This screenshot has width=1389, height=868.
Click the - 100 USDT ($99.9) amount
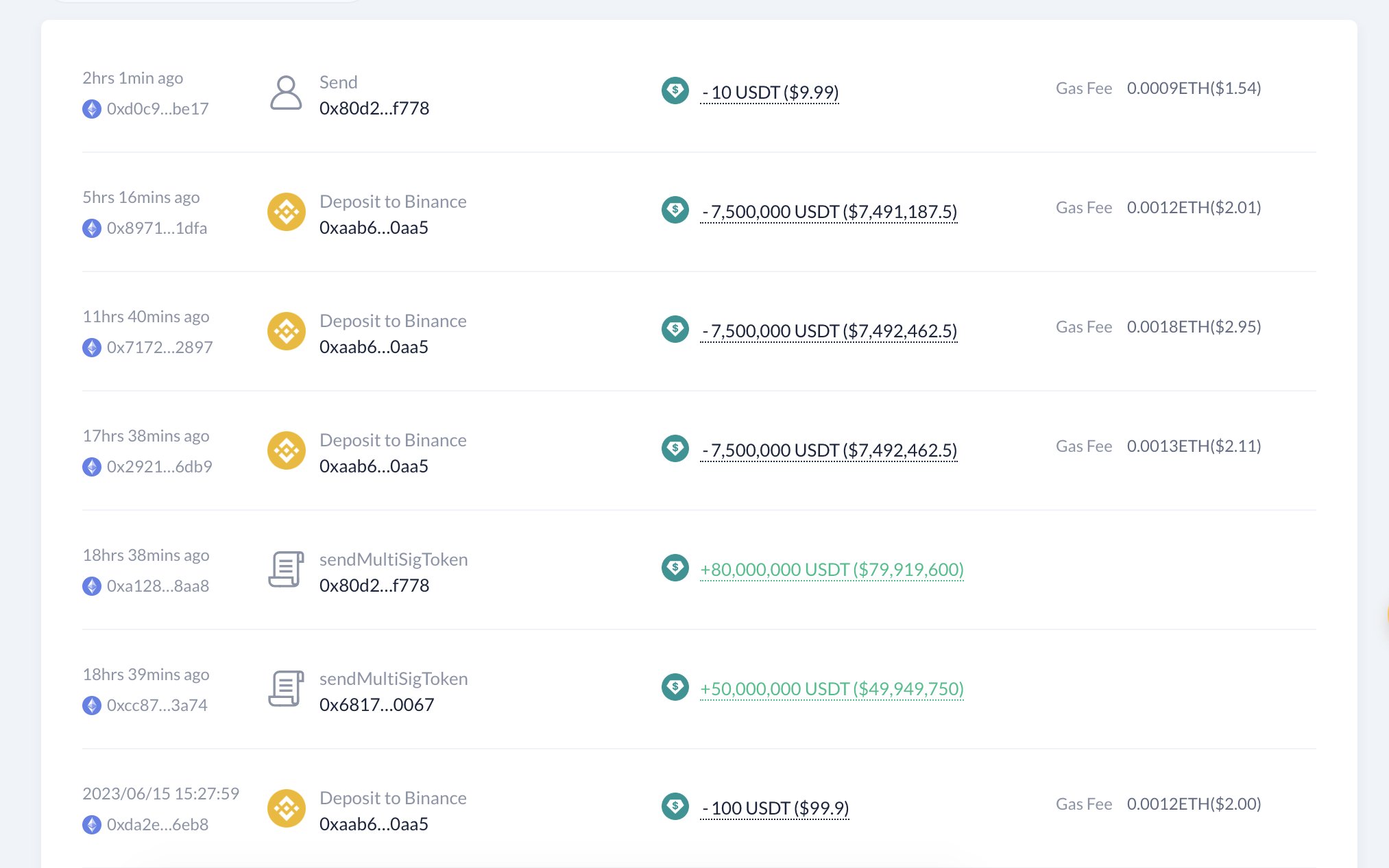point(775,808)
